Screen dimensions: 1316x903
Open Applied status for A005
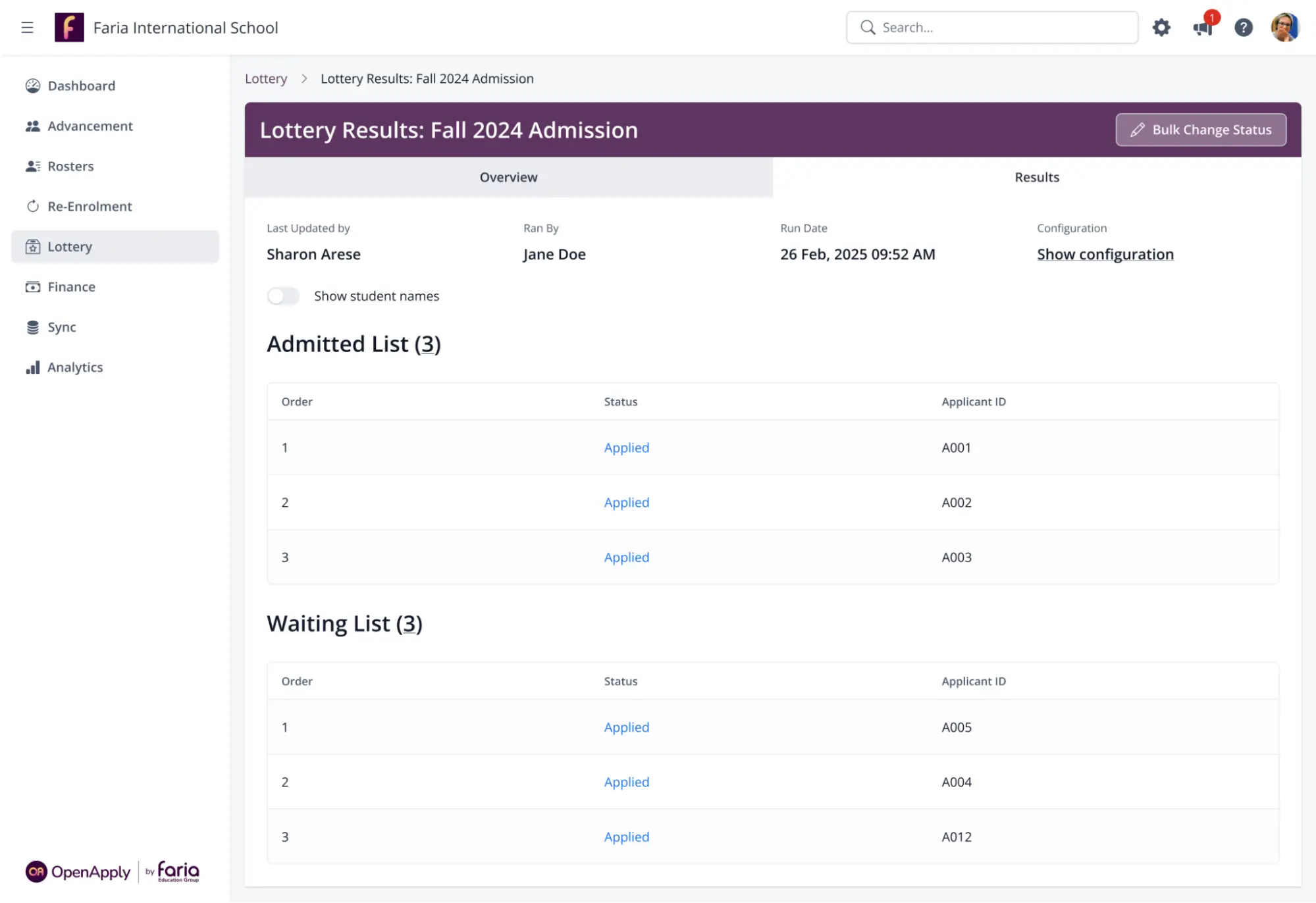point(627,727)
